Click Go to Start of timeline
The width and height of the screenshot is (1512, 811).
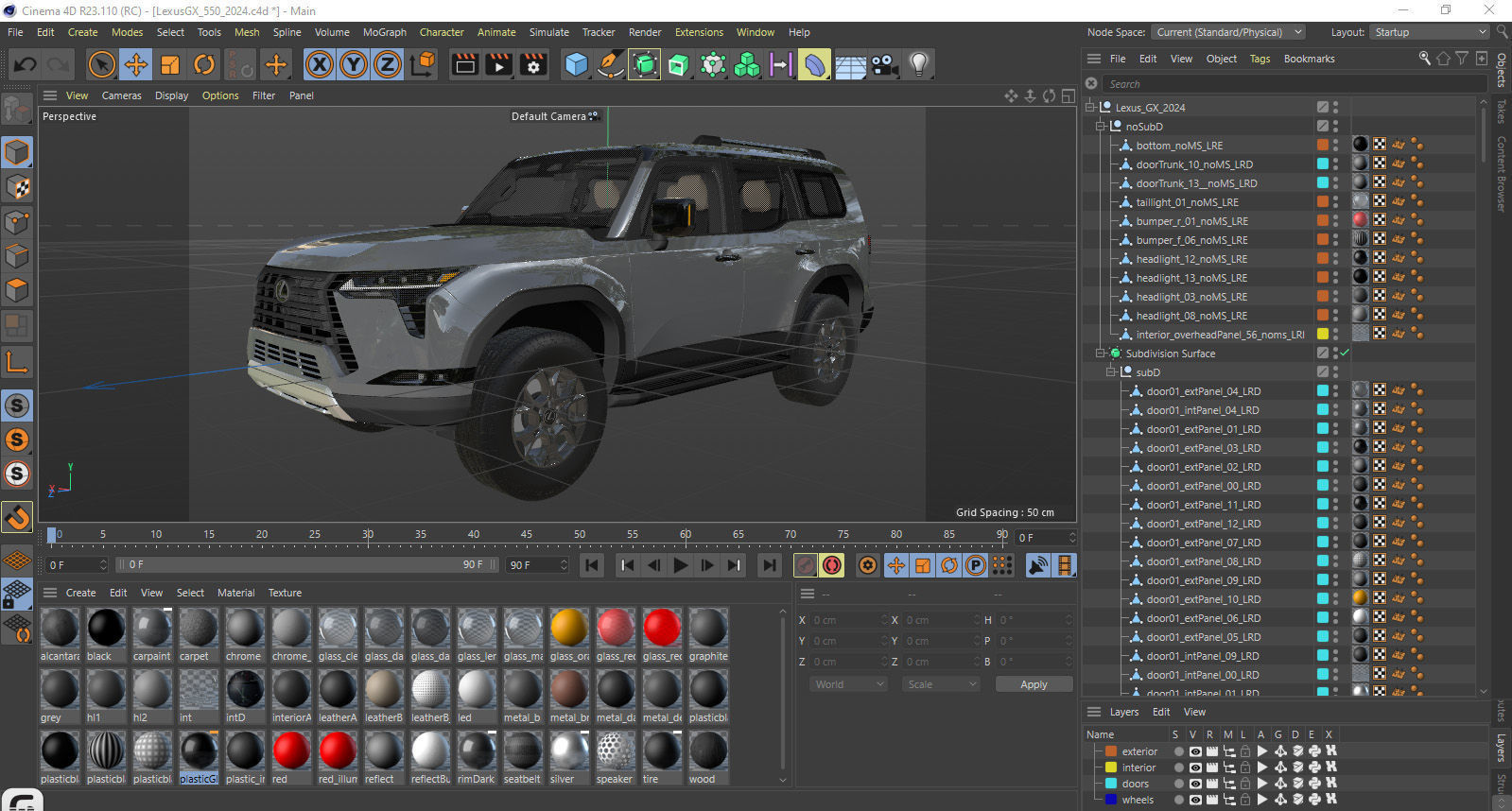click(x=592, y=565)
